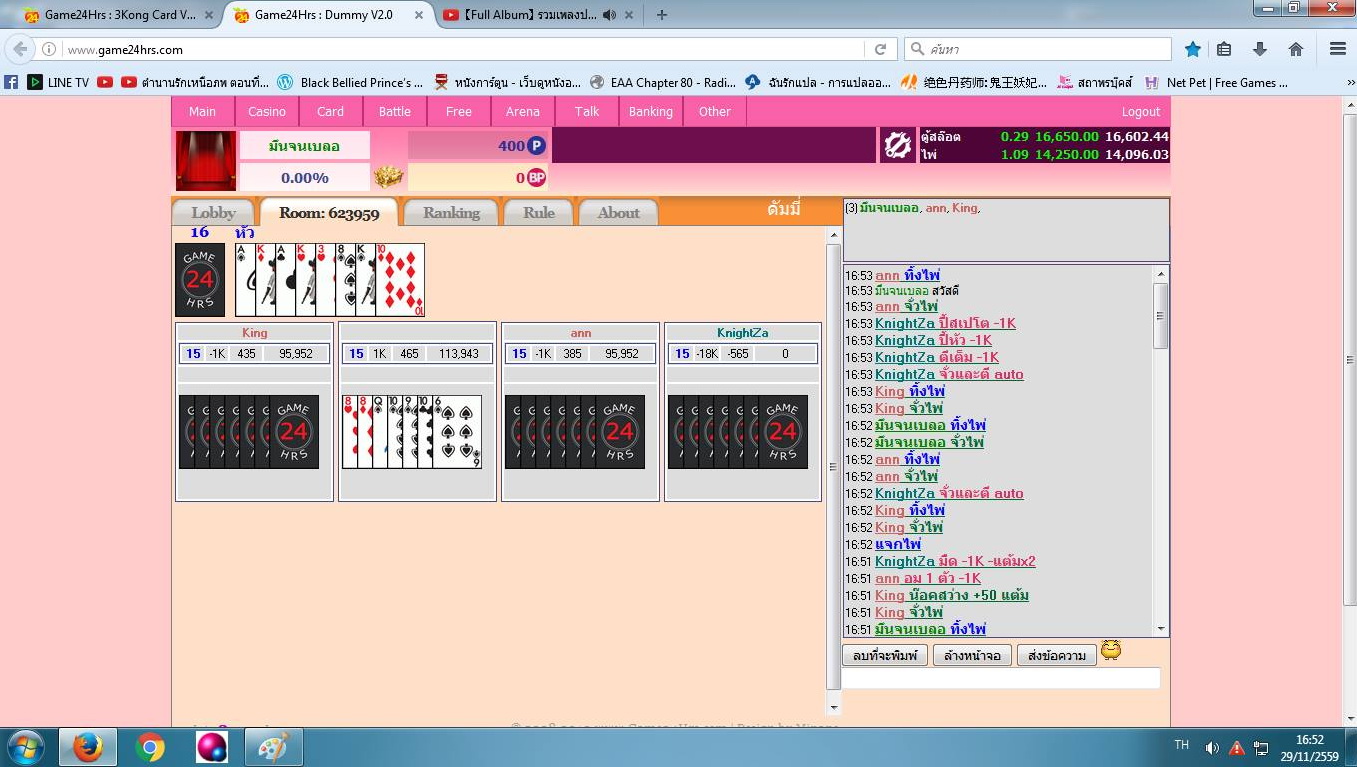The width and height of the screenshot is (1357, 767).
Task: Select the Room: 623959 tab
Action: point(329,212)
